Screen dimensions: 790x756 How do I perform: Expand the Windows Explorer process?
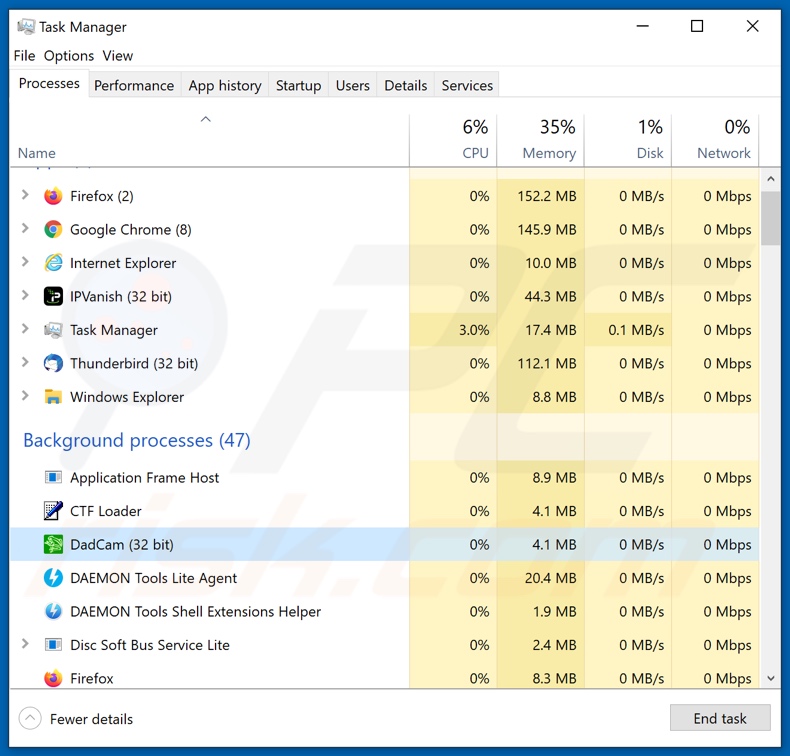coord(25,396)
